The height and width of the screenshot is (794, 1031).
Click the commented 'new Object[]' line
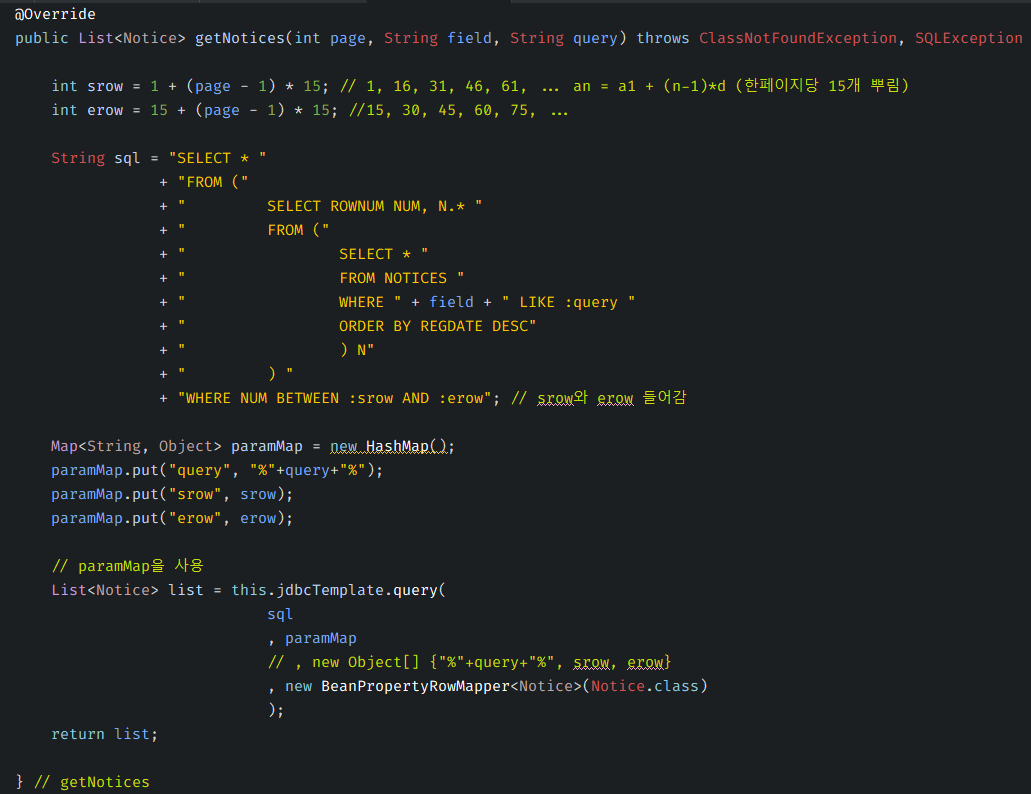pyautogui.click(x=469, y=663)
